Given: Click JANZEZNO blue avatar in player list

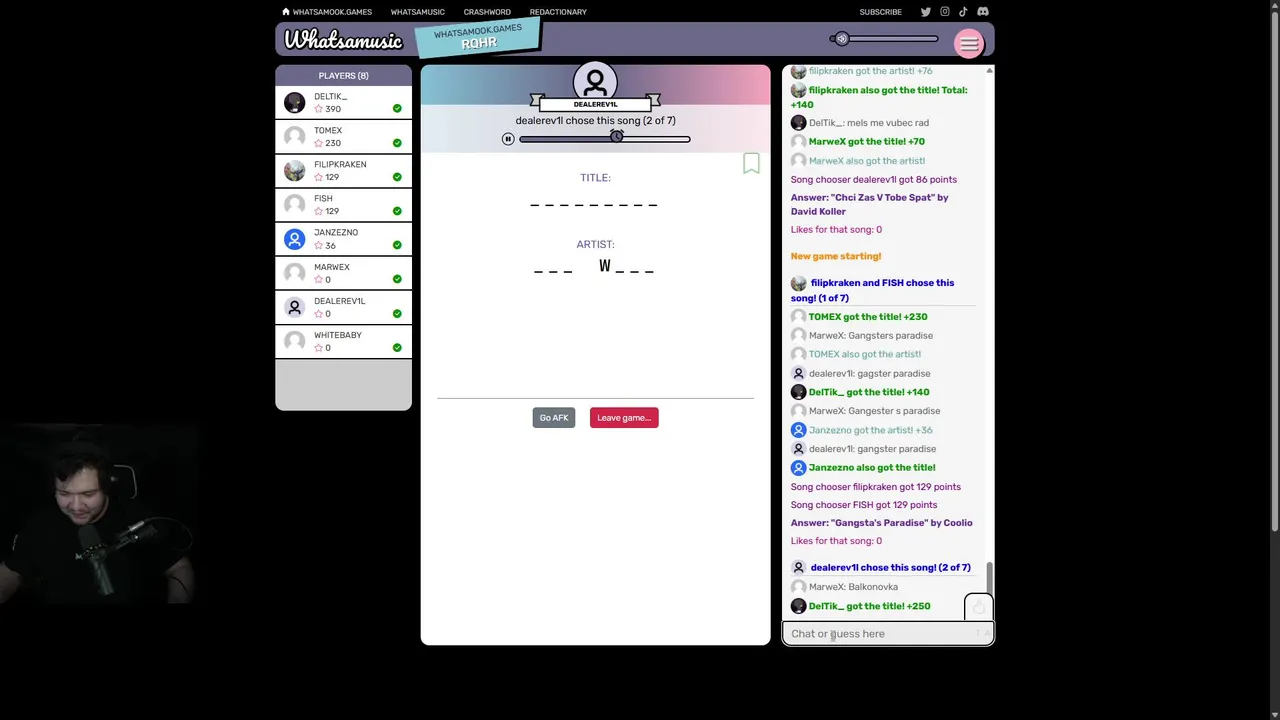Looking at the screenshot, I should point(294,239).
